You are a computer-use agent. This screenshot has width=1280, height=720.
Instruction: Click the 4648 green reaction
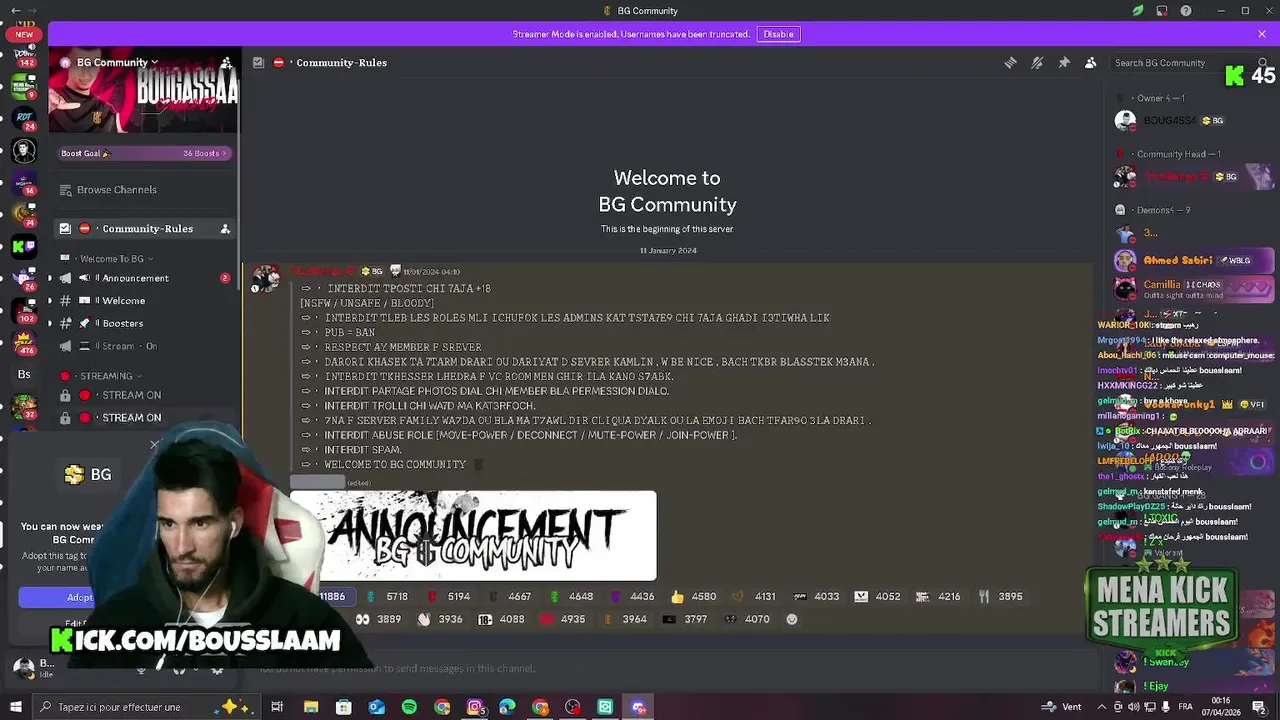click(x=572, y=596)
